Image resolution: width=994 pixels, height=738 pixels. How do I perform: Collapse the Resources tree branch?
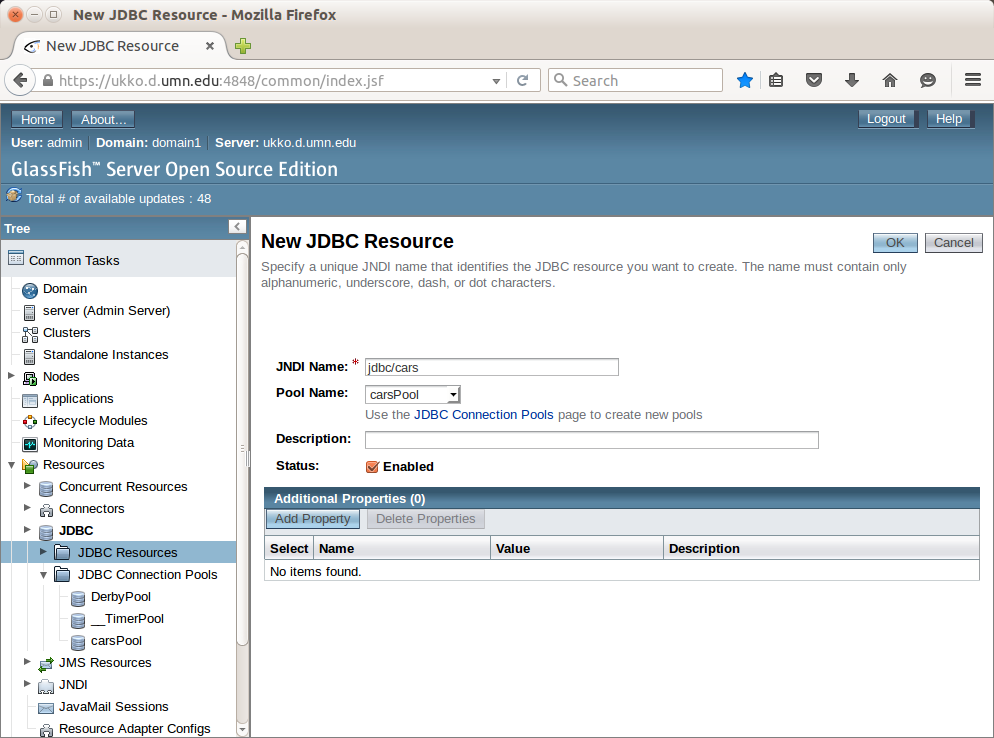point(11,464)
